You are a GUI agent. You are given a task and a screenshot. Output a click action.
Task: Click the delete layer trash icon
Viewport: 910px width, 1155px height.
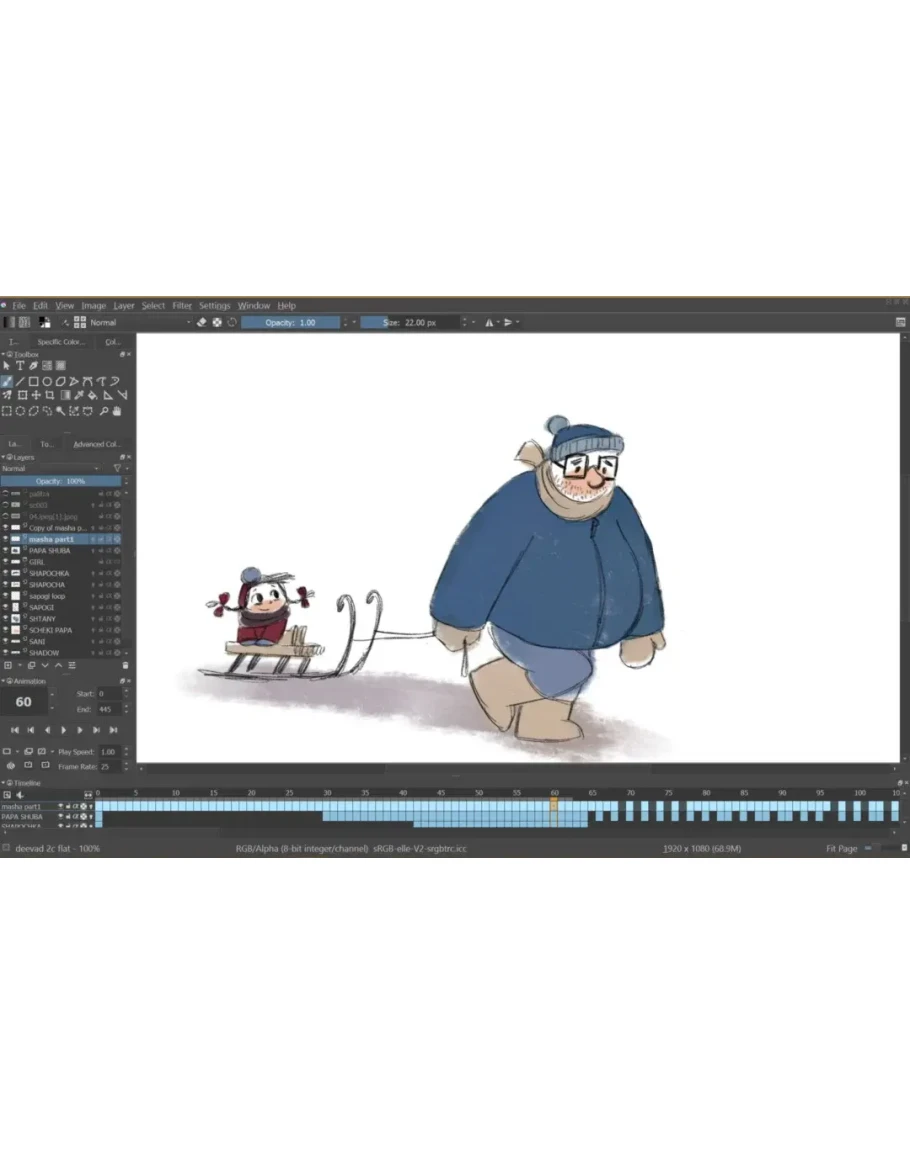(x=125, y=665)
